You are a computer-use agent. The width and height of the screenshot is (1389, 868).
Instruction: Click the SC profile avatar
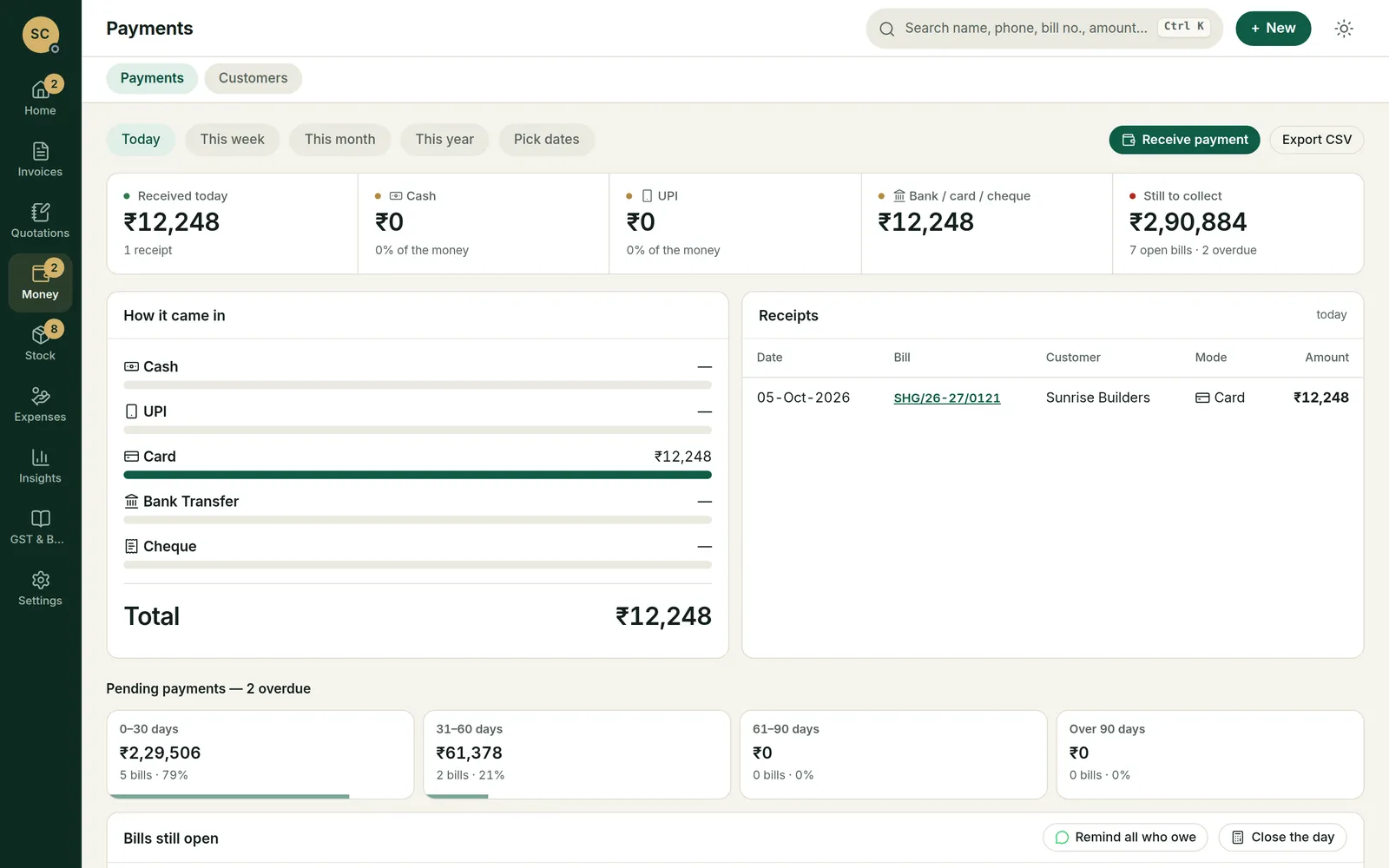(40, 35)
